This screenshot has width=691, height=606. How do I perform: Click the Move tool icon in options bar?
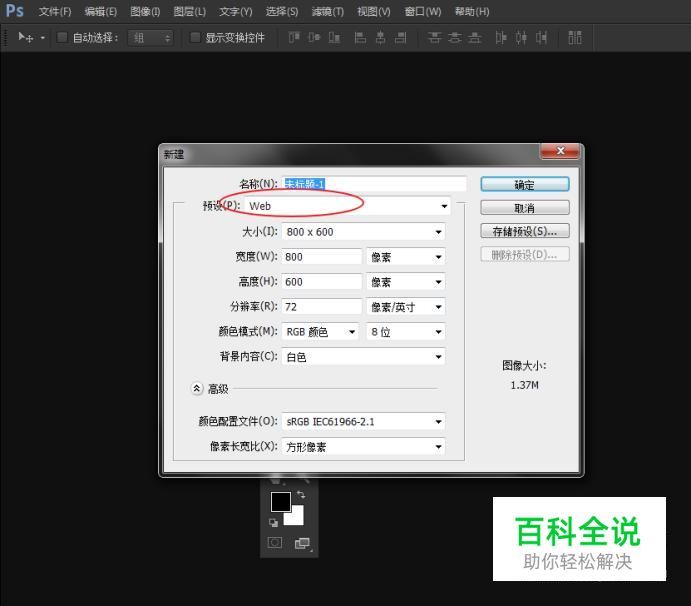pos(26,38)
